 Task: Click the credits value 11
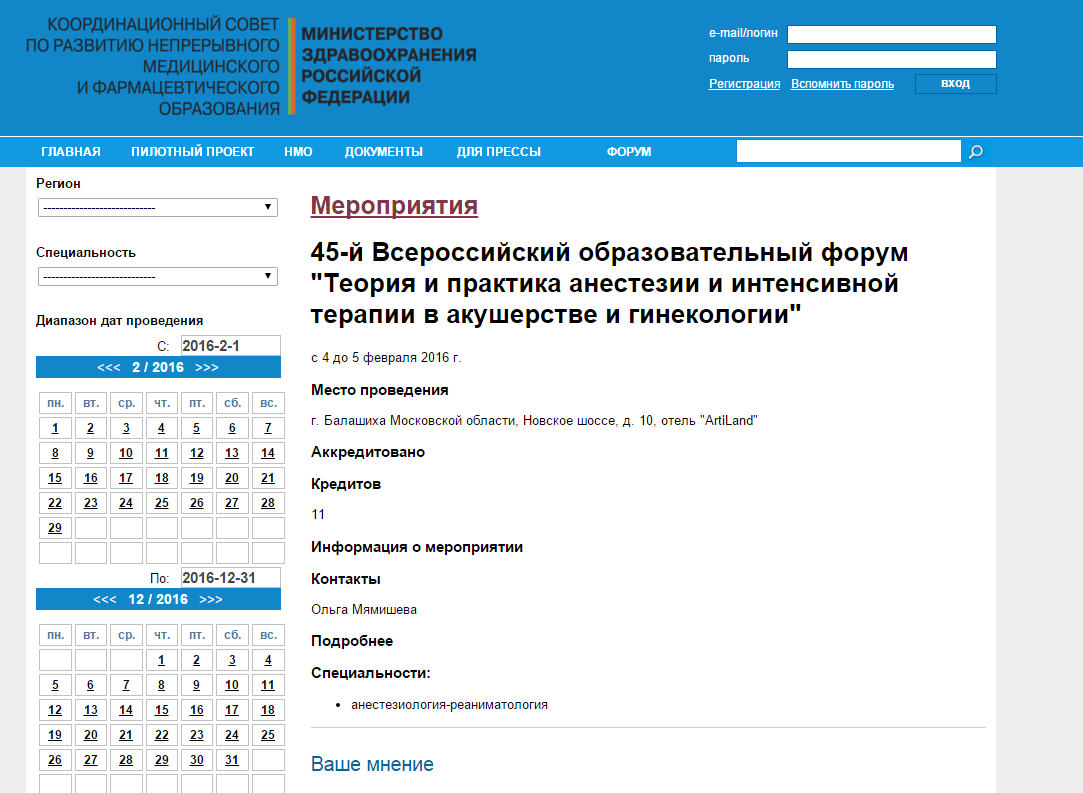[x=318, y=514]
